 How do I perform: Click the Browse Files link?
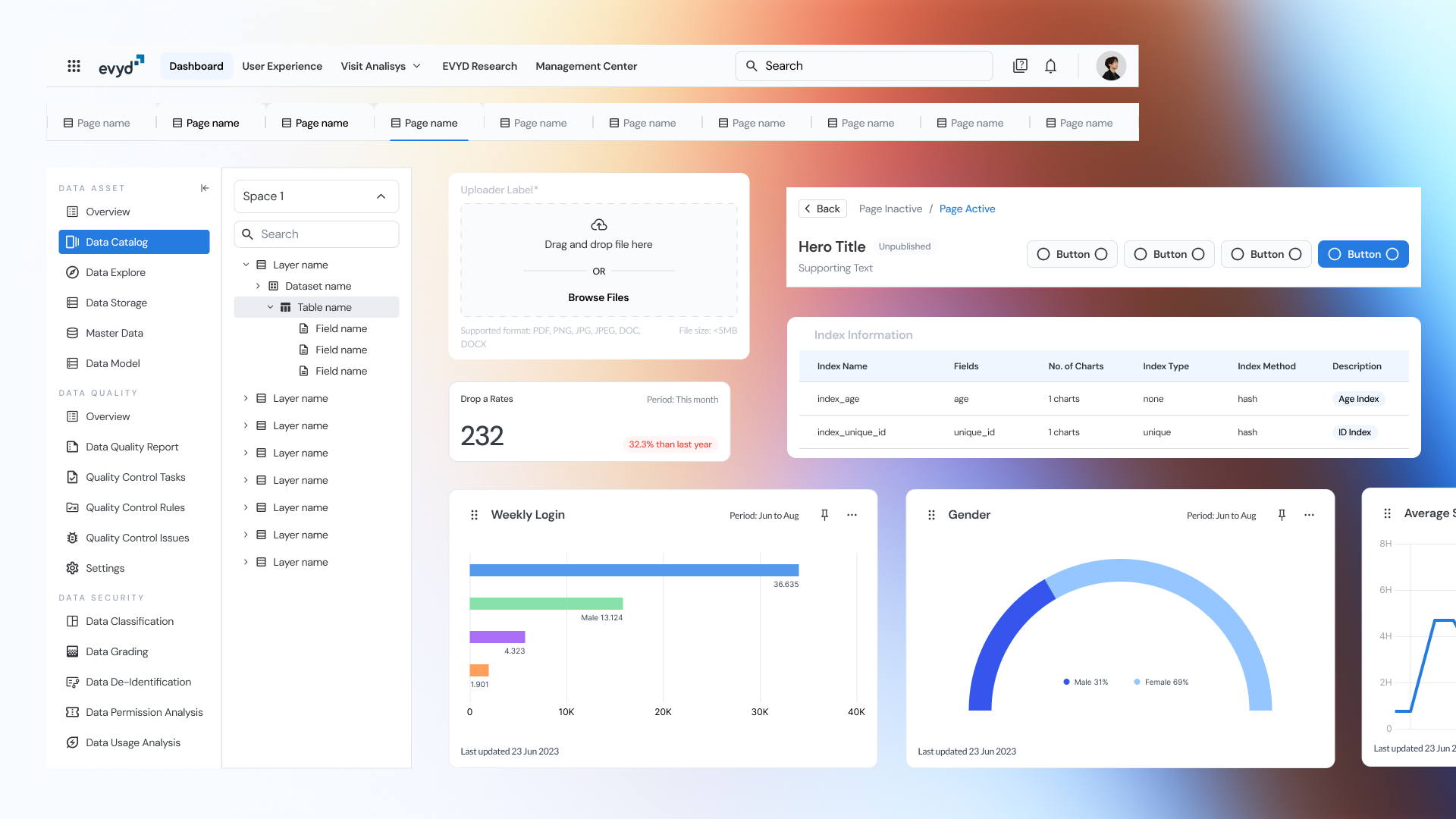click(598, 297)
